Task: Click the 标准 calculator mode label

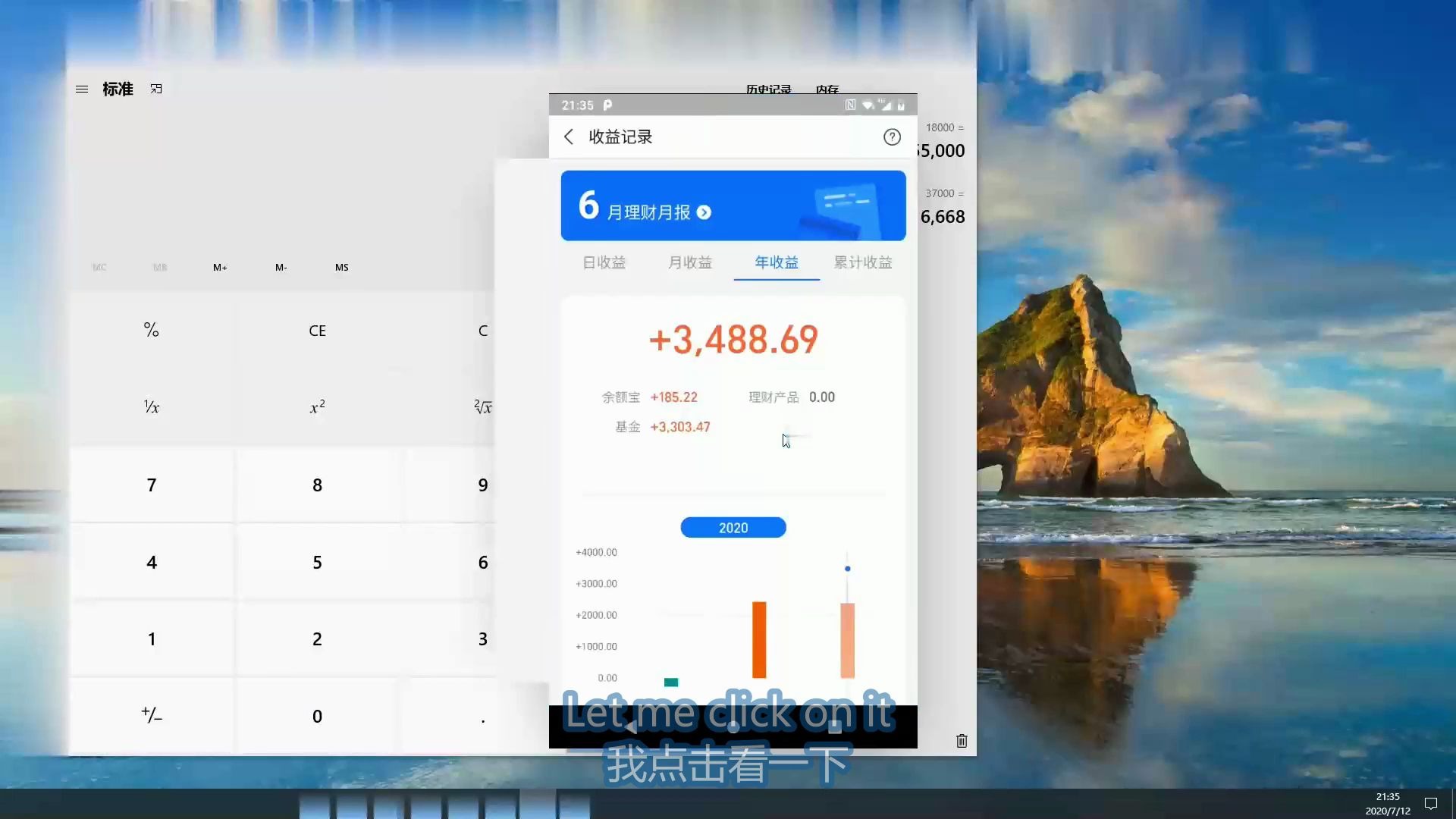Action: pyautogui.click(x=118, y=89)
